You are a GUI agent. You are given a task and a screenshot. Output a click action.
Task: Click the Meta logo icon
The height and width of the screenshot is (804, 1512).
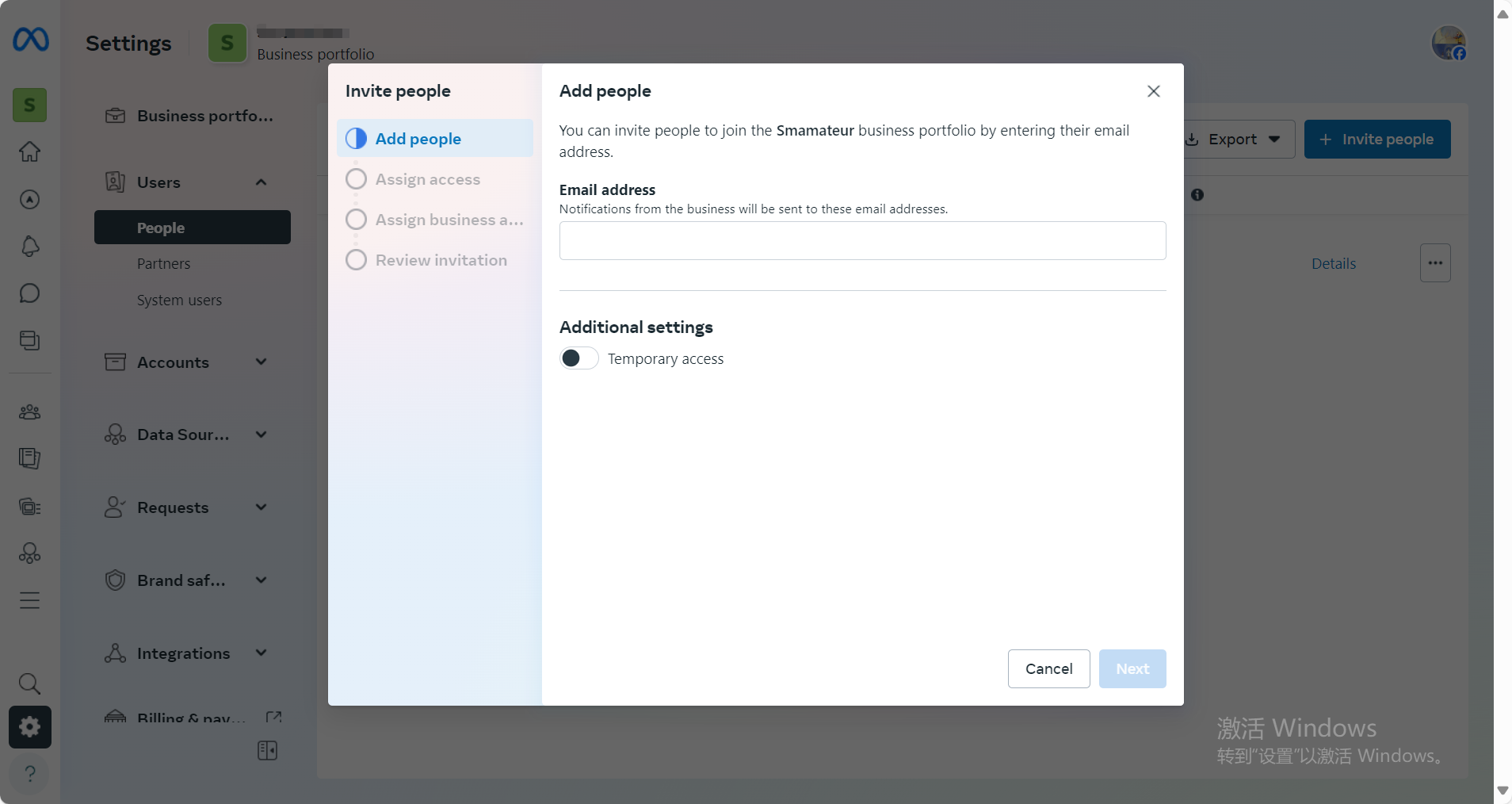pos(30,40)
